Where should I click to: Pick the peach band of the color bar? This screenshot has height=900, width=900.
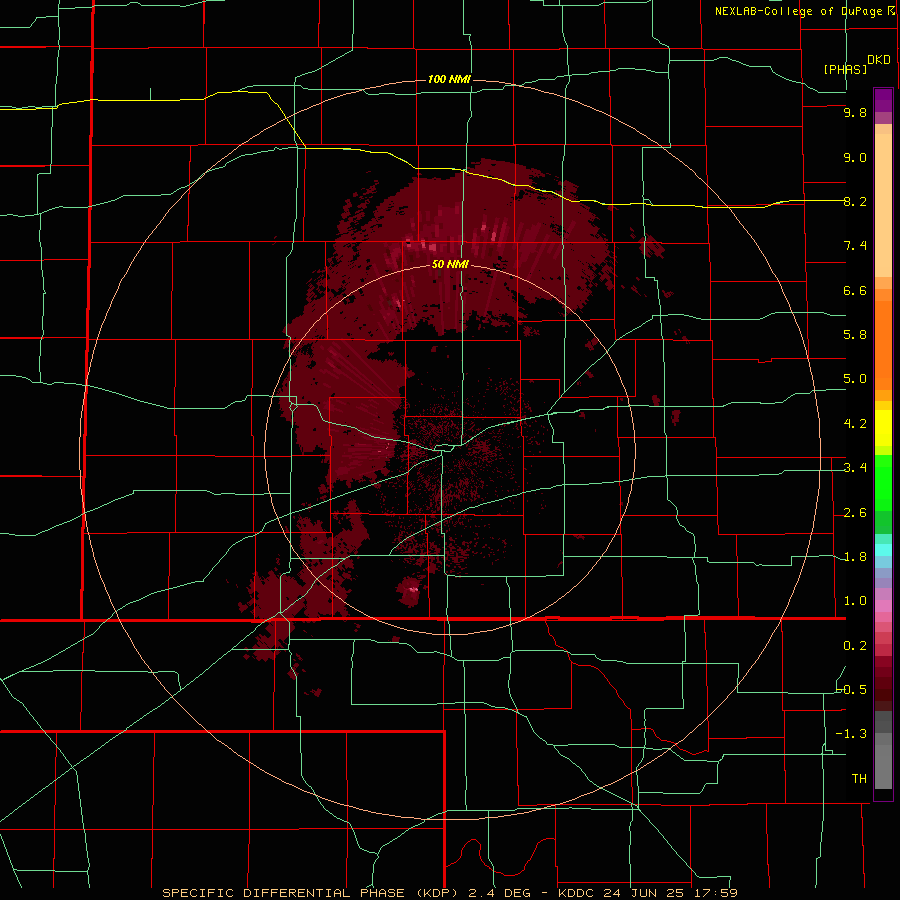[x=883, y=205]
